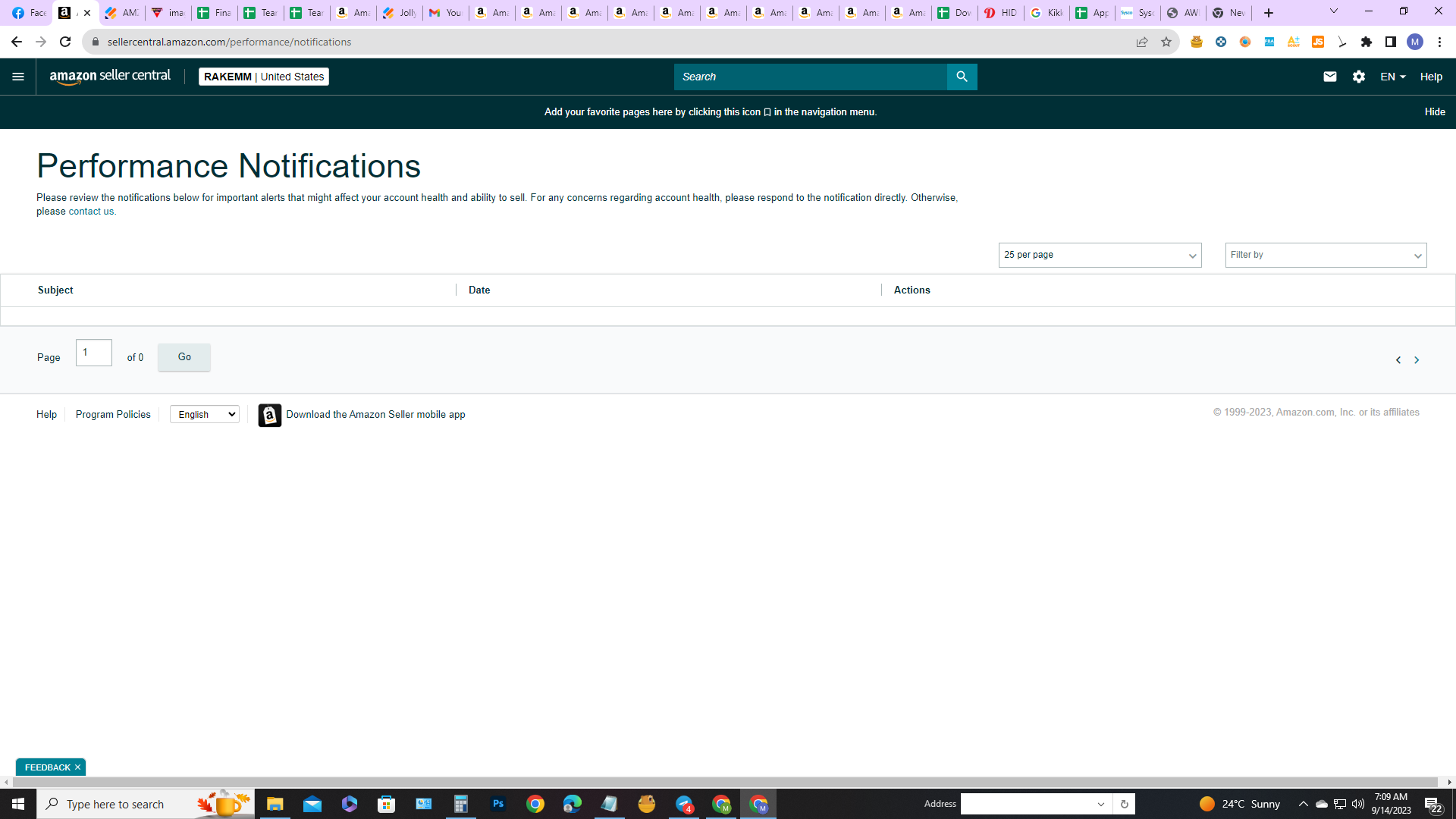
Task: Click Help in the top header
Action: pyautogui.click(x=1431, y=77)
